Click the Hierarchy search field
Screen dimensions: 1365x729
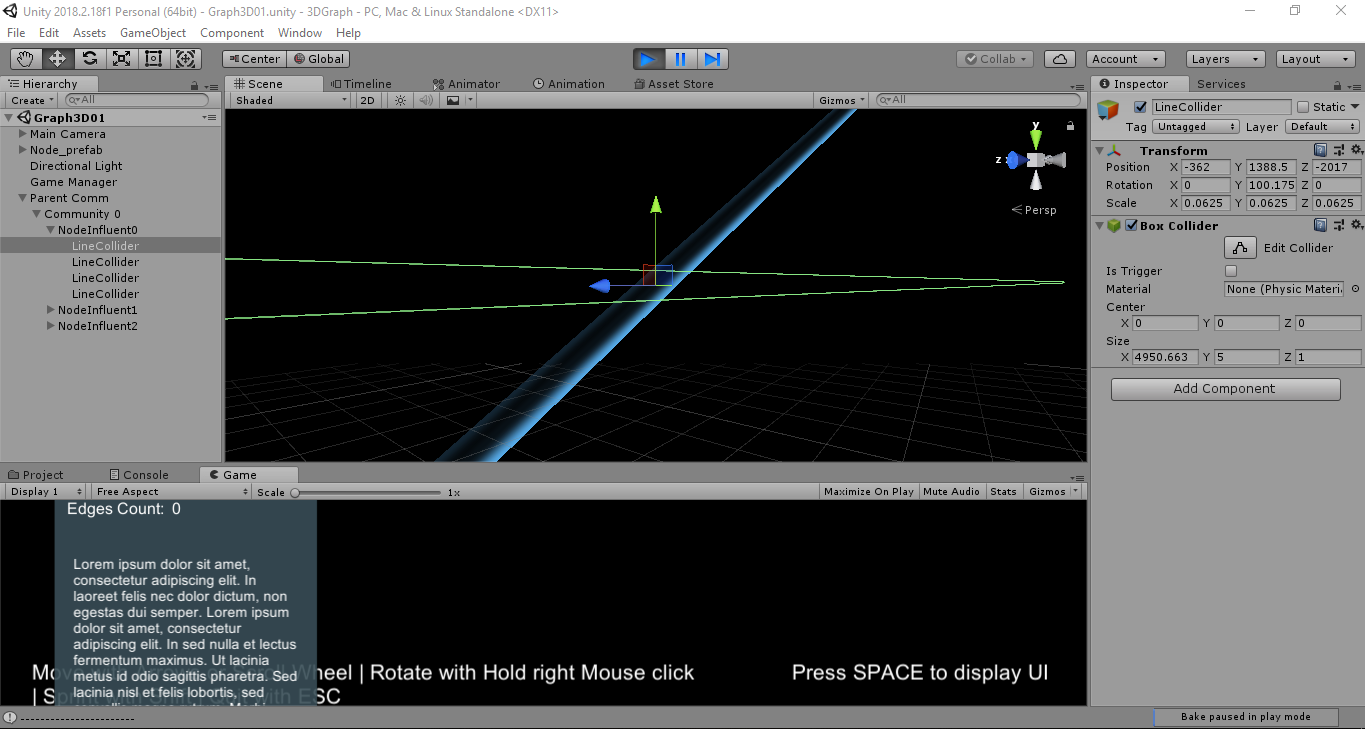pyautogui.click(x=137, y=100)
